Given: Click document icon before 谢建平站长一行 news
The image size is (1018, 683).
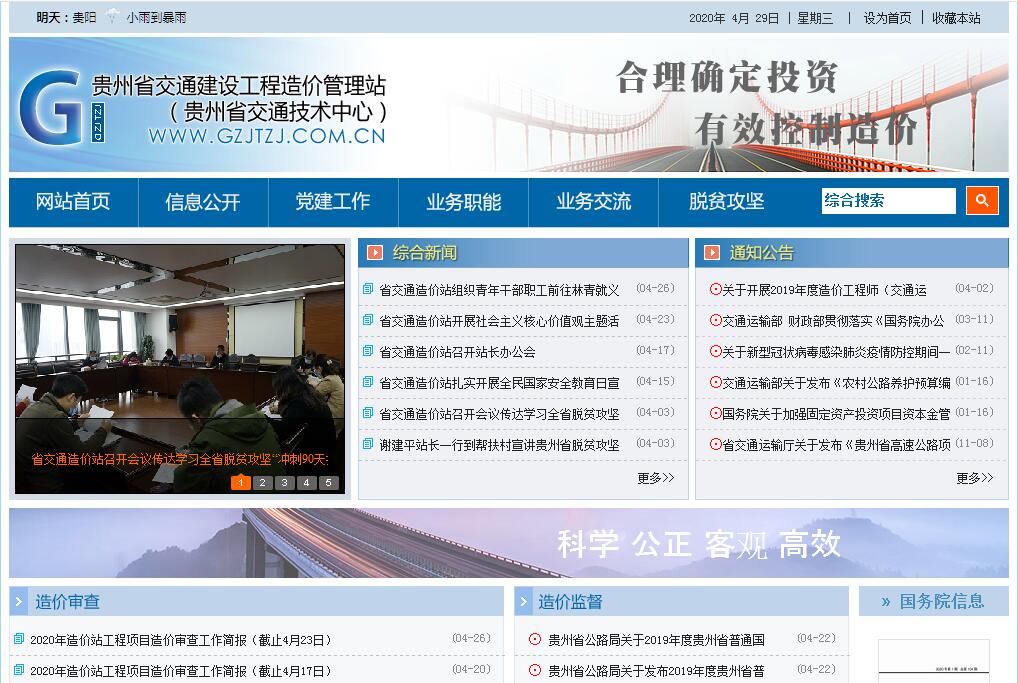Looking at the screenshot, I should coord(368,444).
